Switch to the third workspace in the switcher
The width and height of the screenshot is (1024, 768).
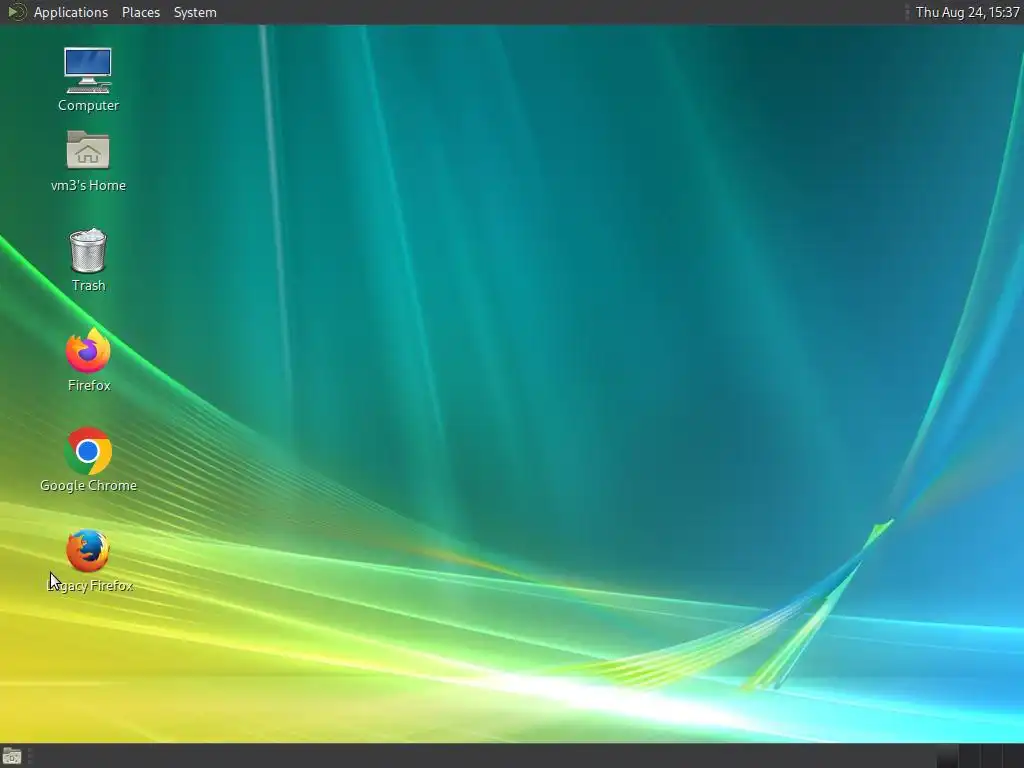(991, 756)
